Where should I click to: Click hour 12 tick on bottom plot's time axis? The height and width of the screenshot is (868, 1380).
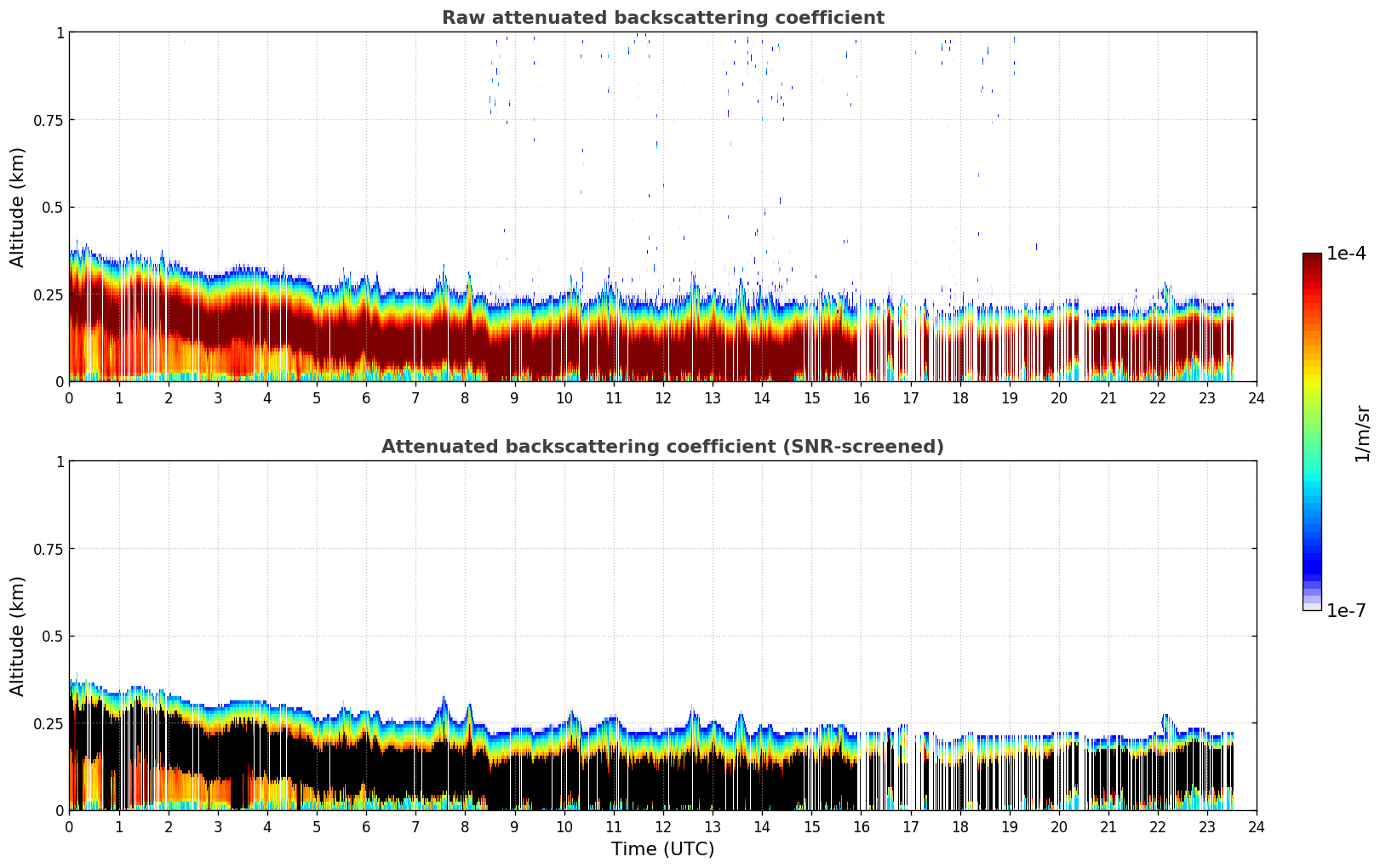pos(662,827)
